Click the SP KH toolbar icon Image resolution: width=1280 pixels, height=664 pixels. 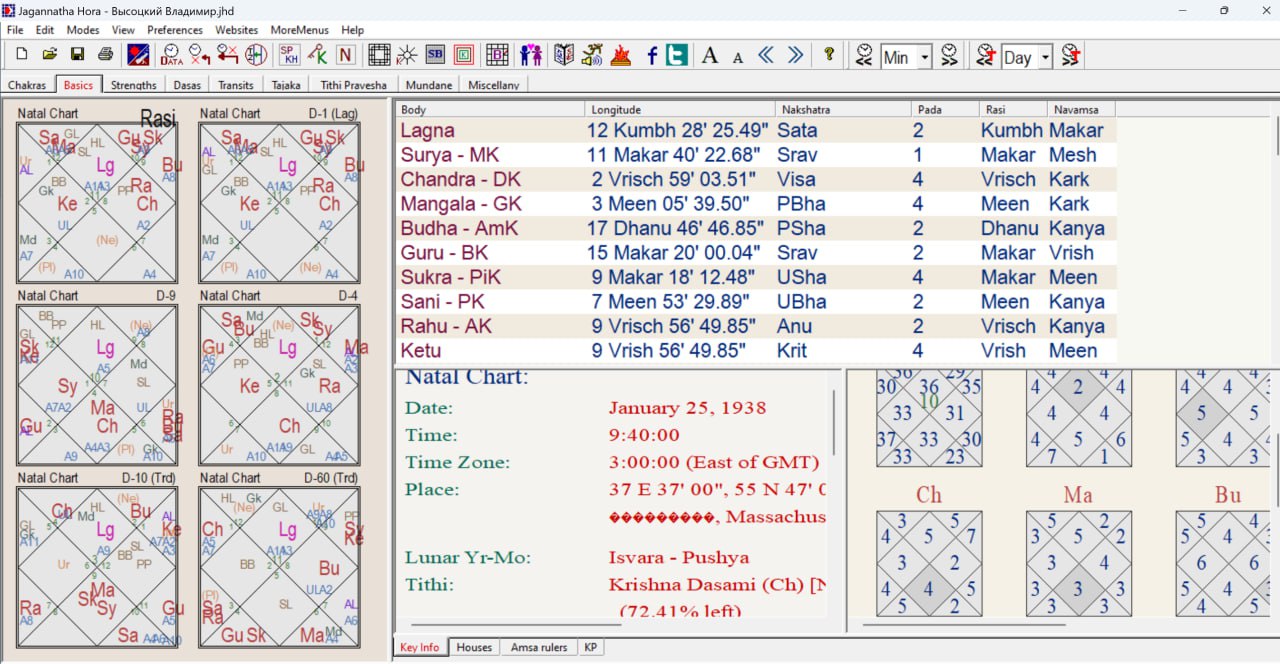point(289,55)
